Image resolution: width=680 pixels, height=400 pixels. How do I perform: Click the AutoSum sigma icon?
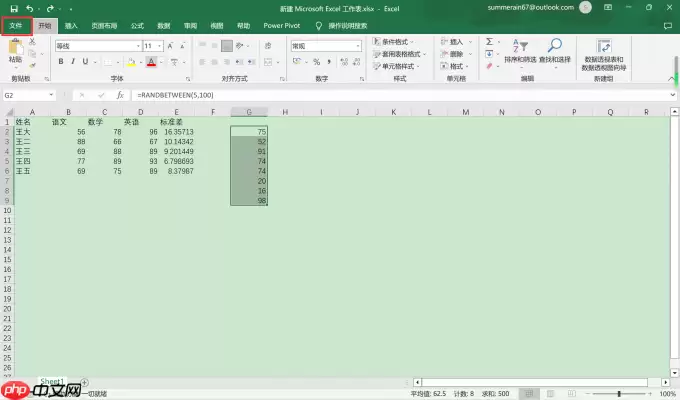click(489, 42)
